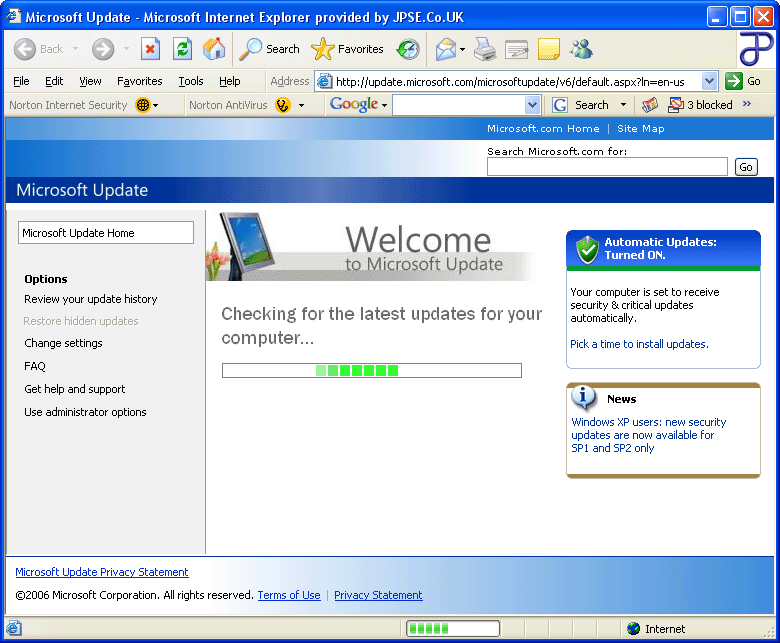The width and height of the screenshot is (780, 643).
Task: Expand the address bar URL dropdown
Action: pyautogui.click(x=709, y=81)
